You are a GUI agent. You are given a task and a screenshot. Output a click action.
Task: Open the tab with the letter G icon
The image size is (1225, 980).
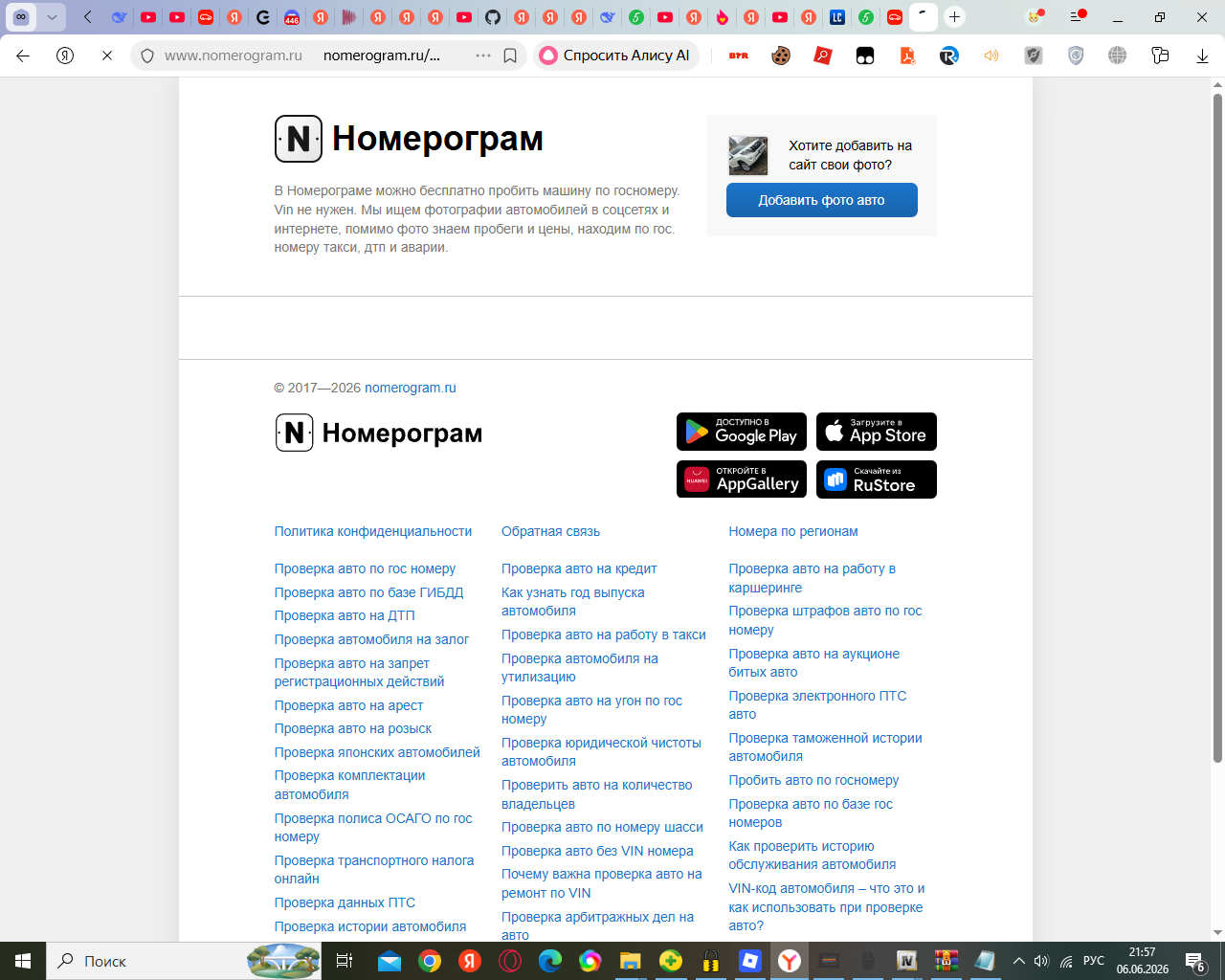point(263,17)
